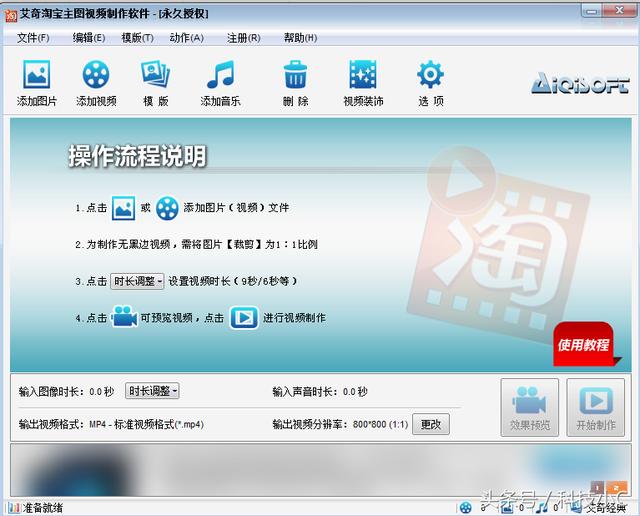Click the blurred banner's page 1 indicator
The width and height of the screenshot is (640, 516).
coord(597,488)
